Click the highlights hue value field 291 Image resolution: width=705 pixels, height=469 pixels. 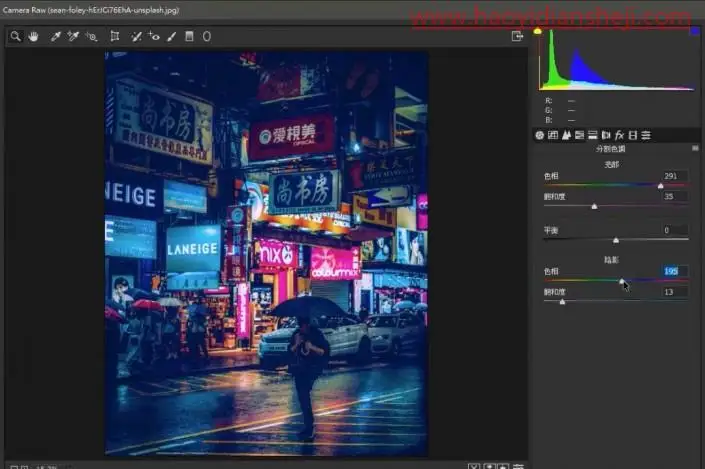(x=674, y=176)
